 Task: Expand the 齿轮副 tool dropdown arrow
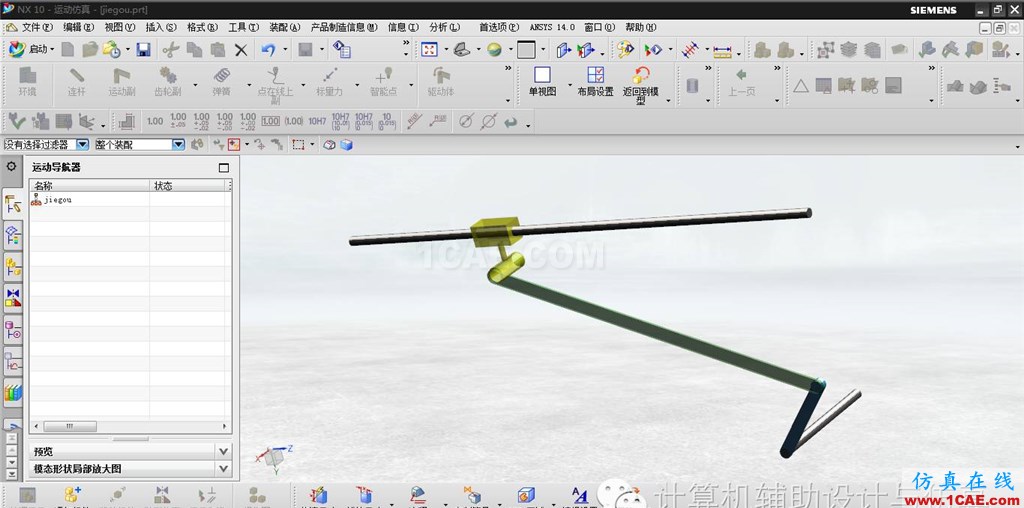pyautogui.click(x=195, y=86)
